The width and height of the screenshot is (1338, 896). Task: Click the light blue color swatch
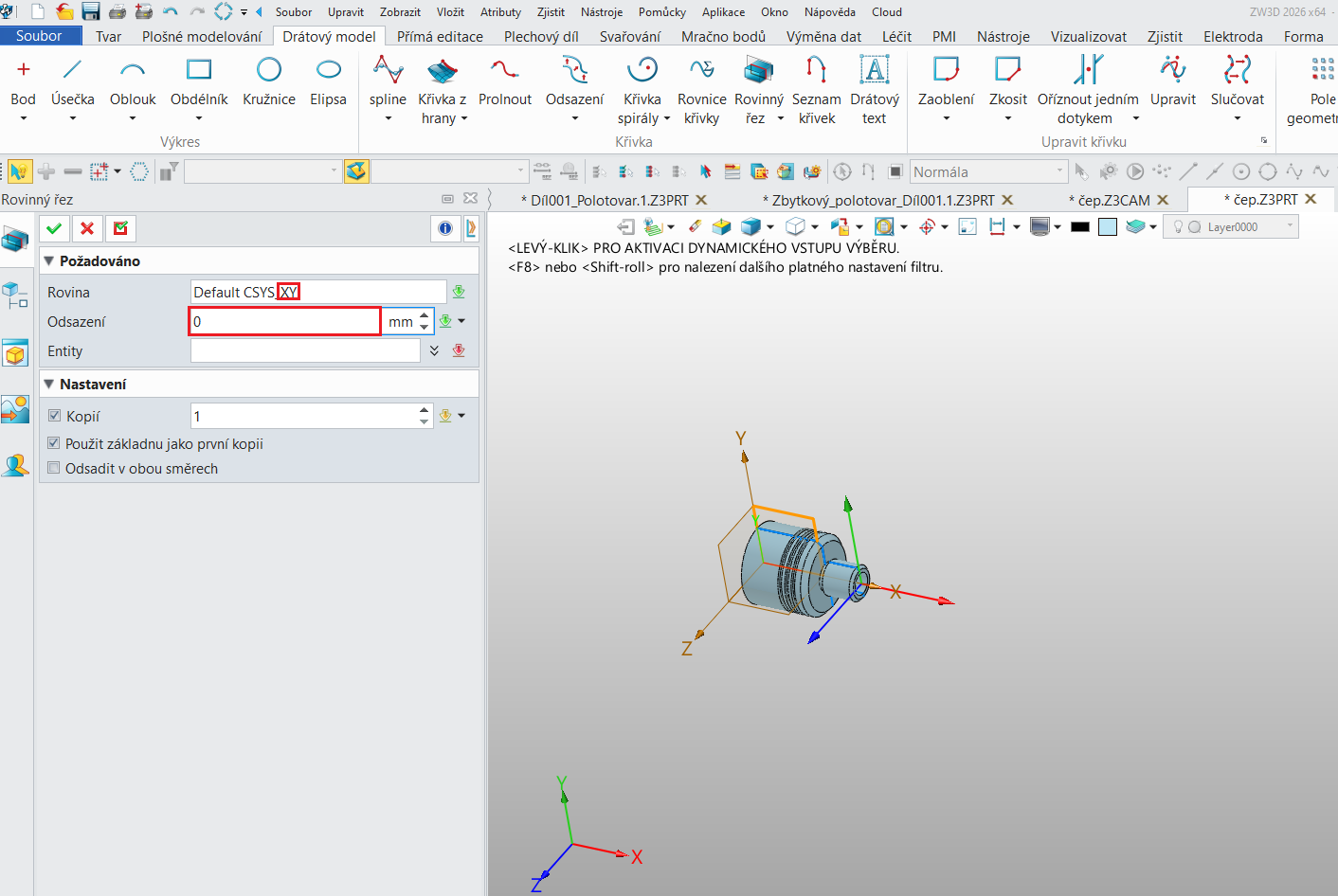click(1108, 227)
